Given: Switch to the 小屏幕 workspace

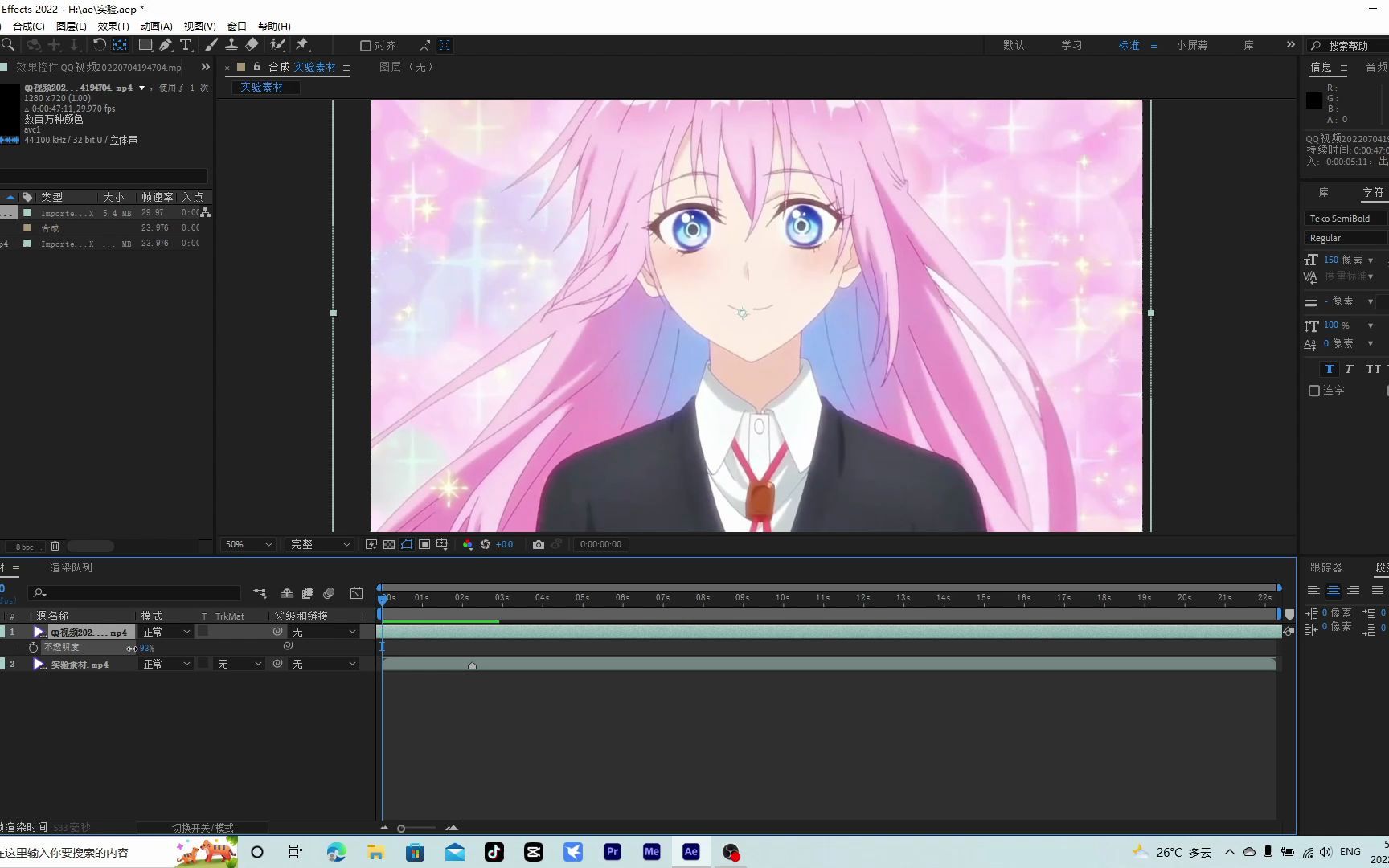Looking at the screenshot, I should [1192, 45].
